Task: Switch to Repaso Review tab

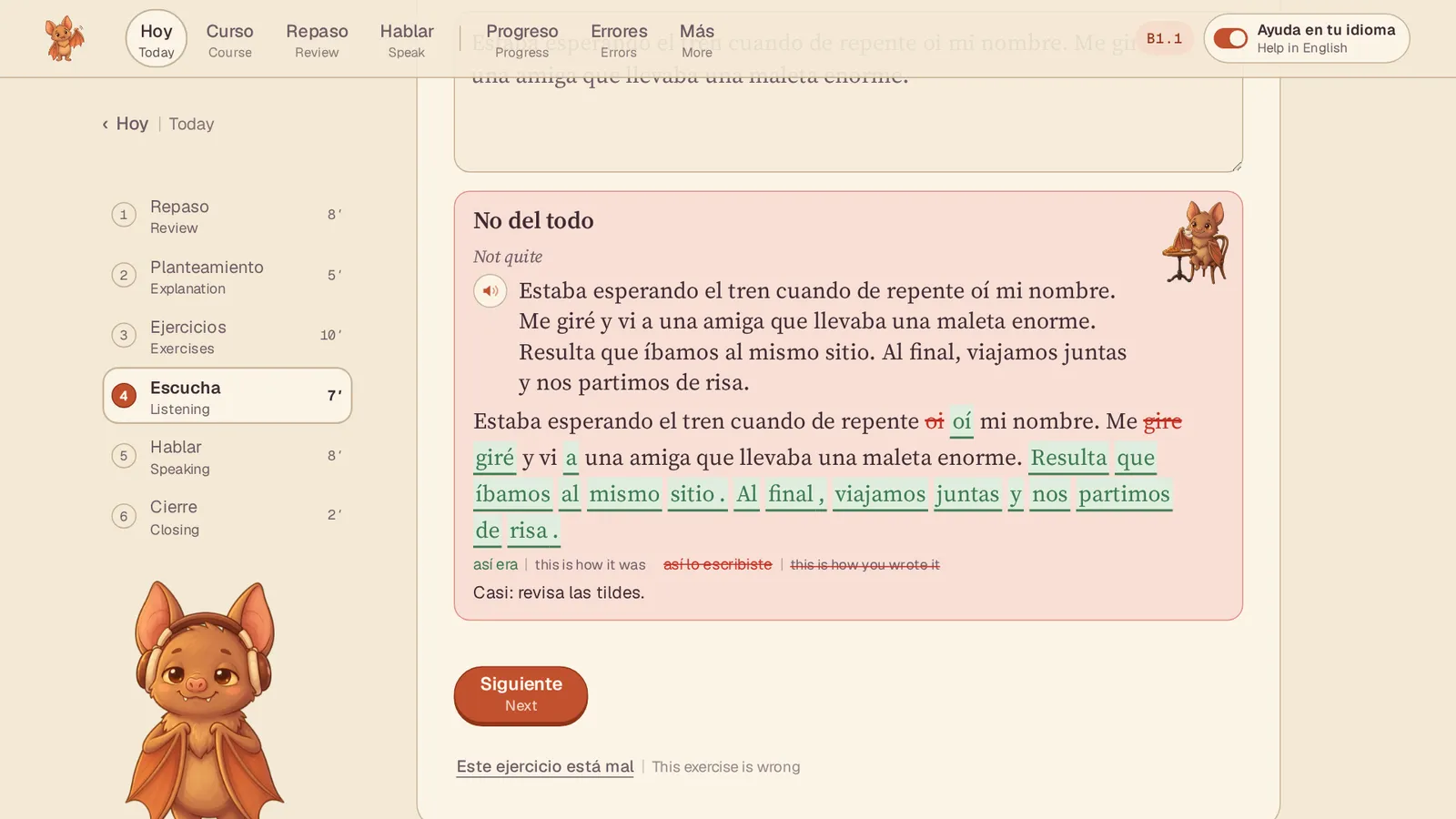Action: [x=317, y=40]
